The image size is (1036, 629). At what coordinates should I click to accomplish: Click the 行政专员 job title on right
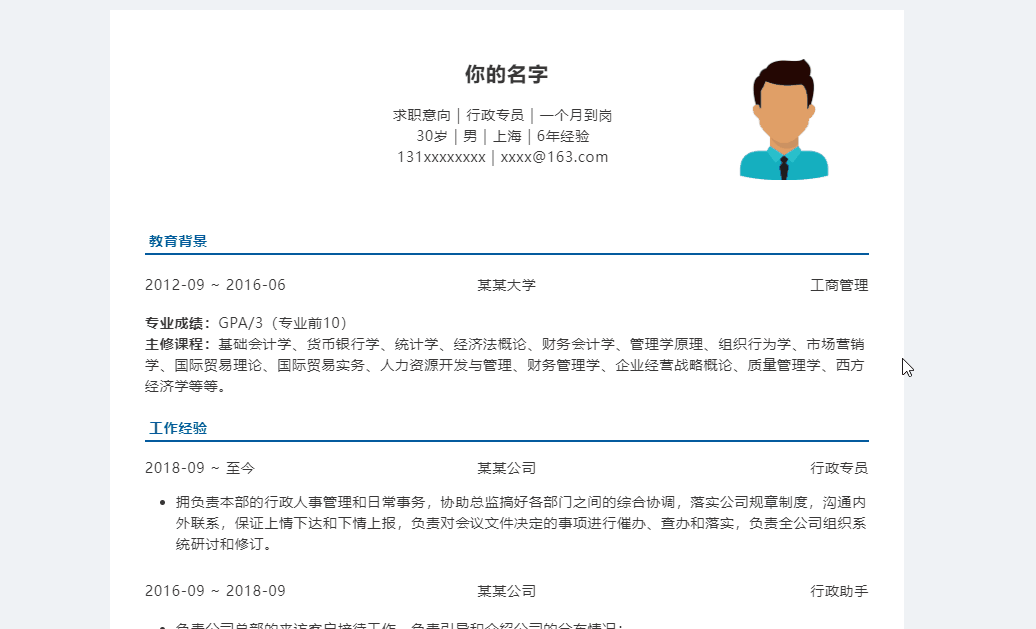click(840, 467)
